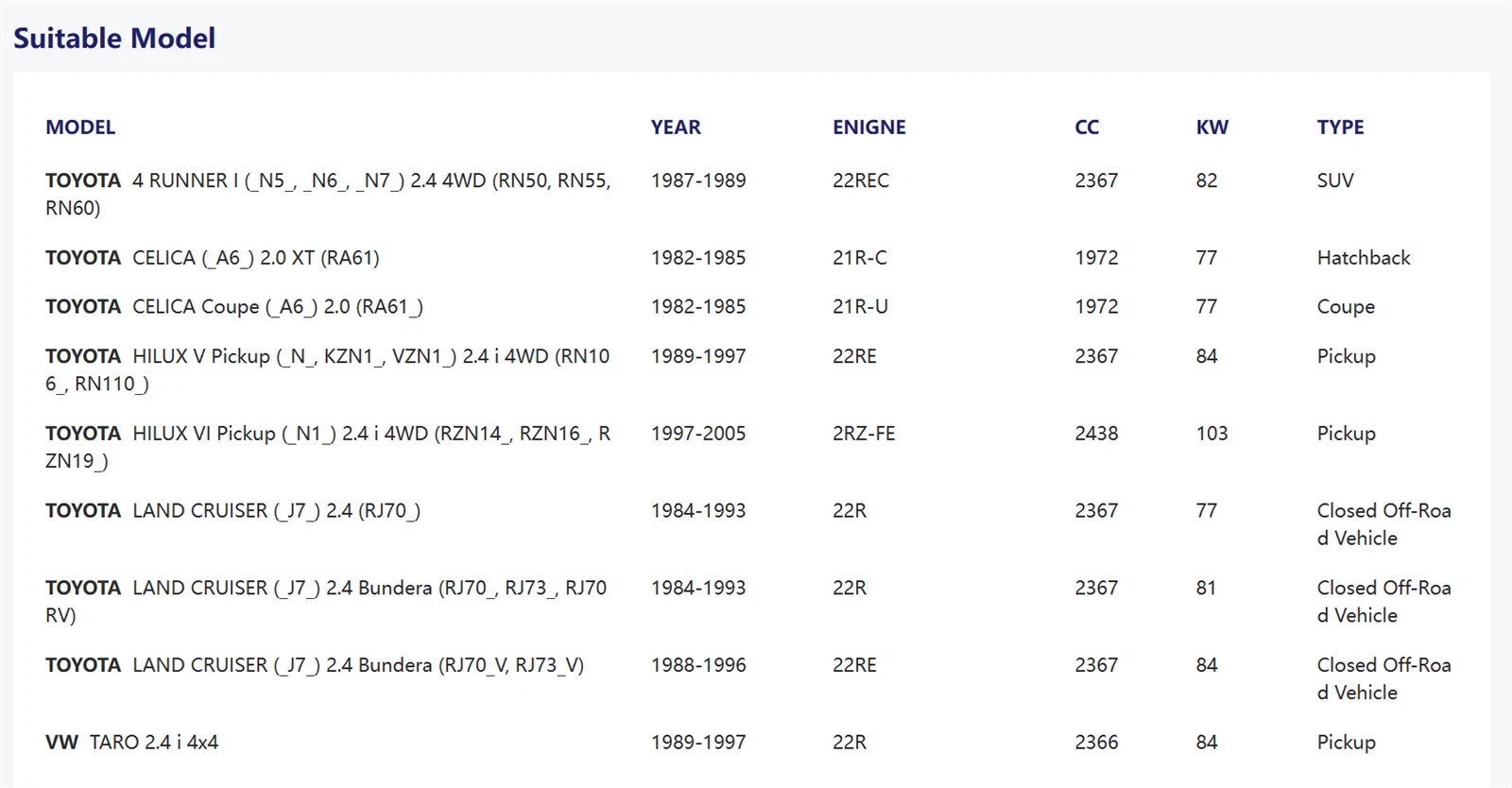Viewport: 1512px width, 788px height.
Task: Click engine 22R in KW 77 LAND CRUISER row
Action: tap(850, 511)
